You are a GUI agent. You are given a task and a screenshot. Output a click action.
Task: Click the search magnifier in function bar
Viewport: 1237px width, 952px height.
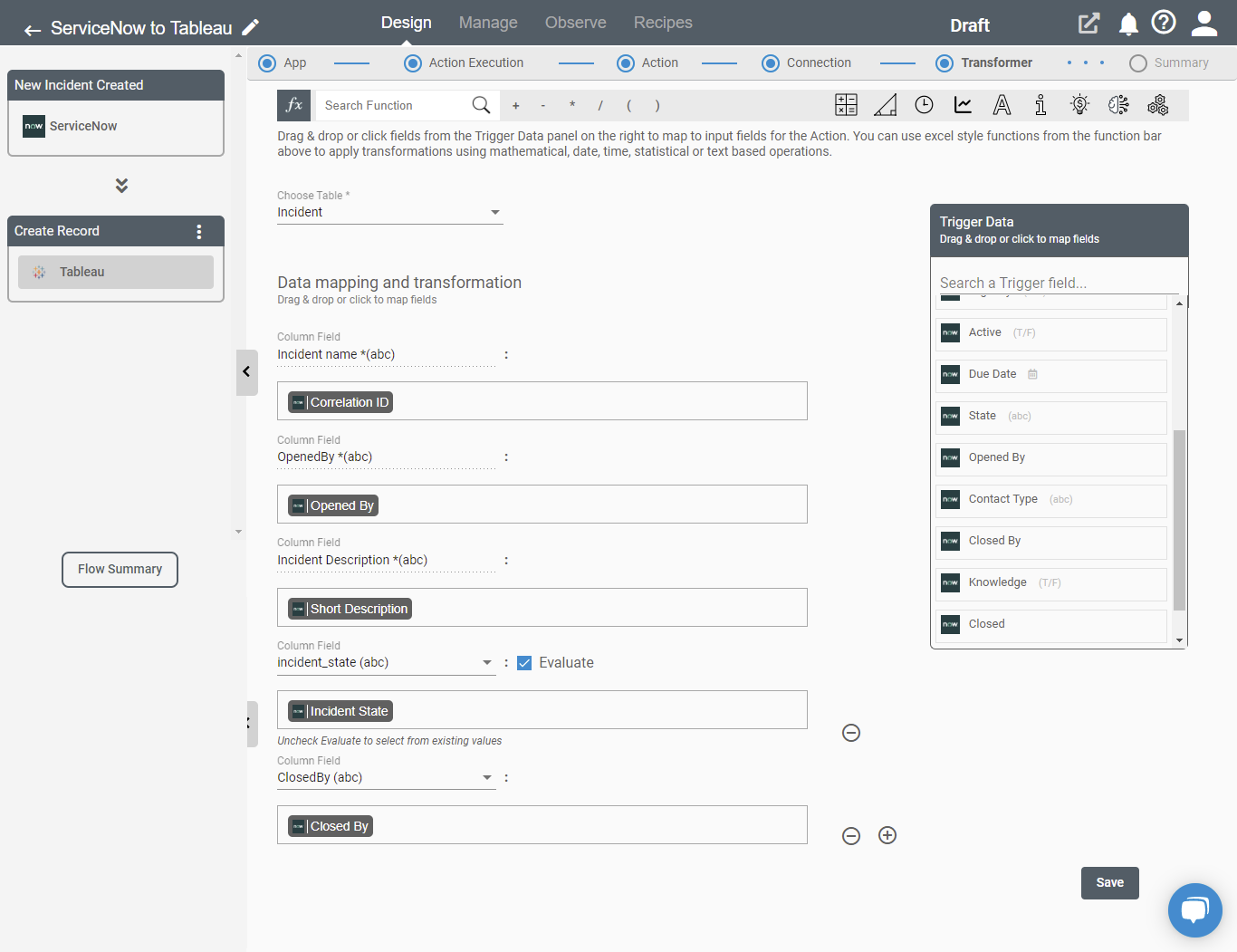481,105
